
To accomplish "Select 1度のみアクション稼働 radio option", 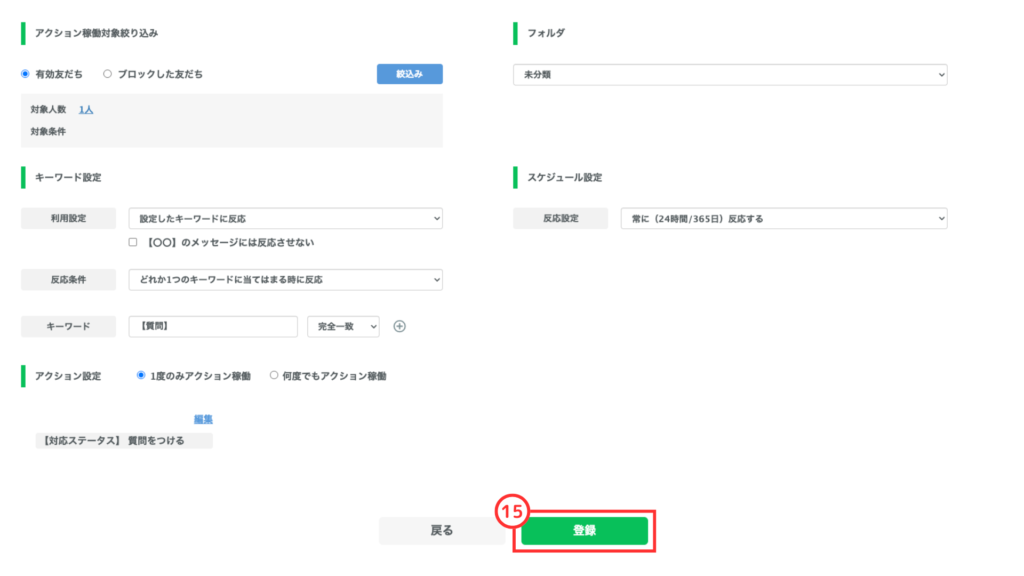I will pyautogui.click(x=141, y=376).
